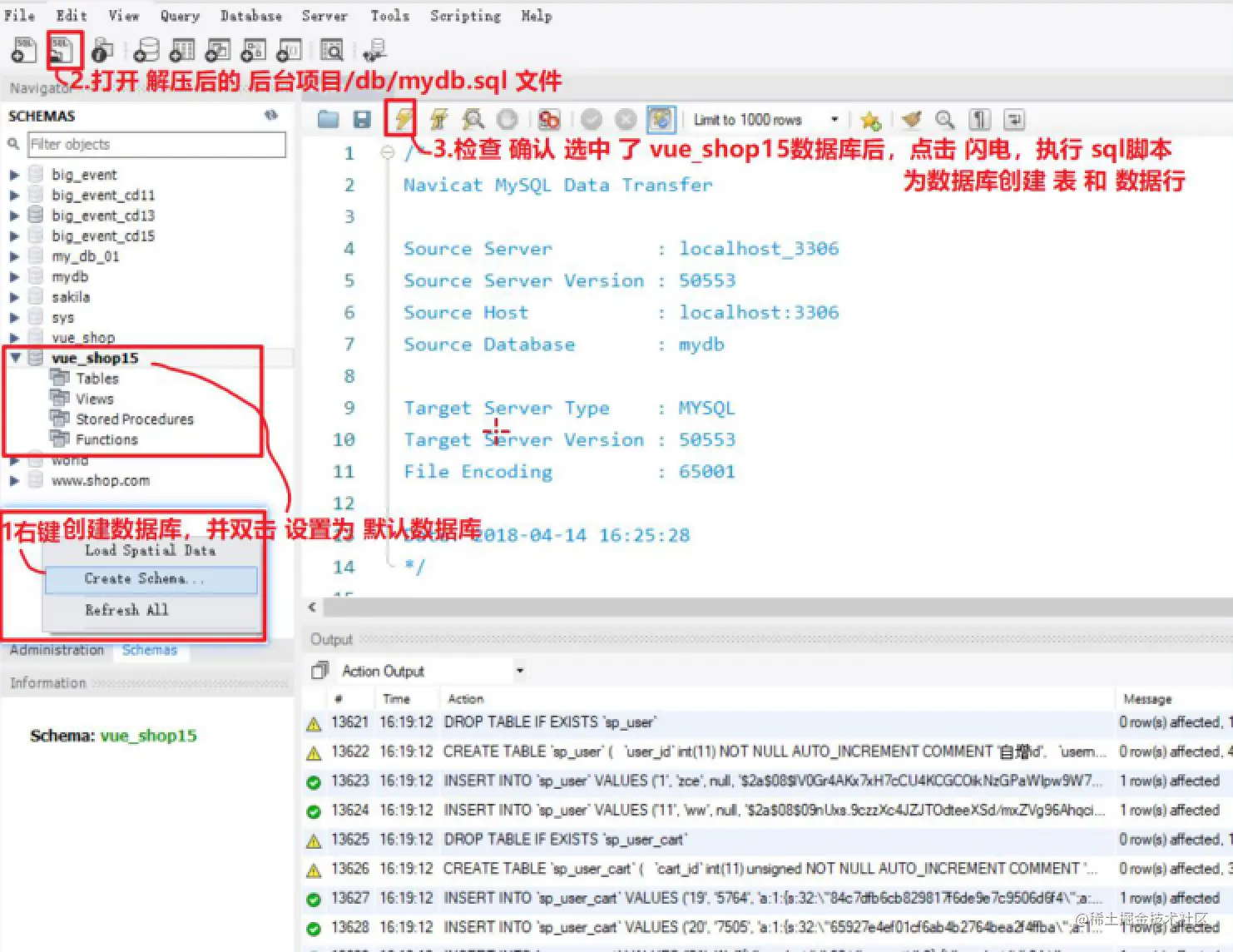
Task: Open the File menu
Action: pyautogui.click(x=20, y=15)
